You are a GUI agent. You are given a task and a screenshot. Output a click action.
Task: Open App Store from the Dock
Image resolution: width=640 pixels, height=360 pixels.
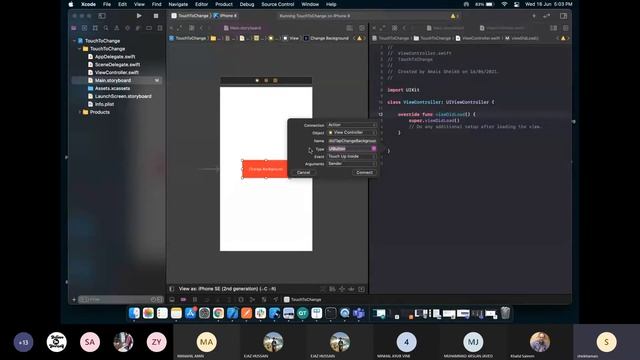tap(190, 313)
